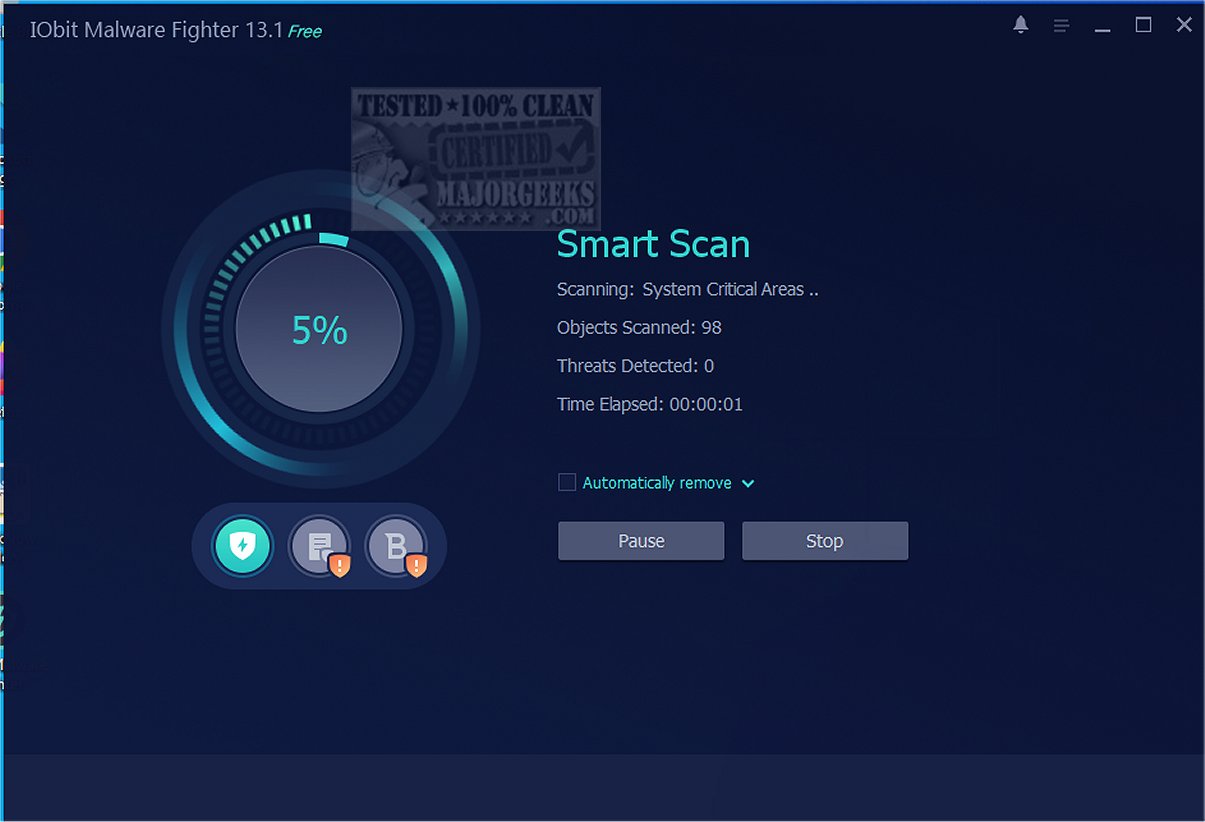
Task: Click the Time Elapsed 00:00:01 line
Action: (x=650, y=404)
